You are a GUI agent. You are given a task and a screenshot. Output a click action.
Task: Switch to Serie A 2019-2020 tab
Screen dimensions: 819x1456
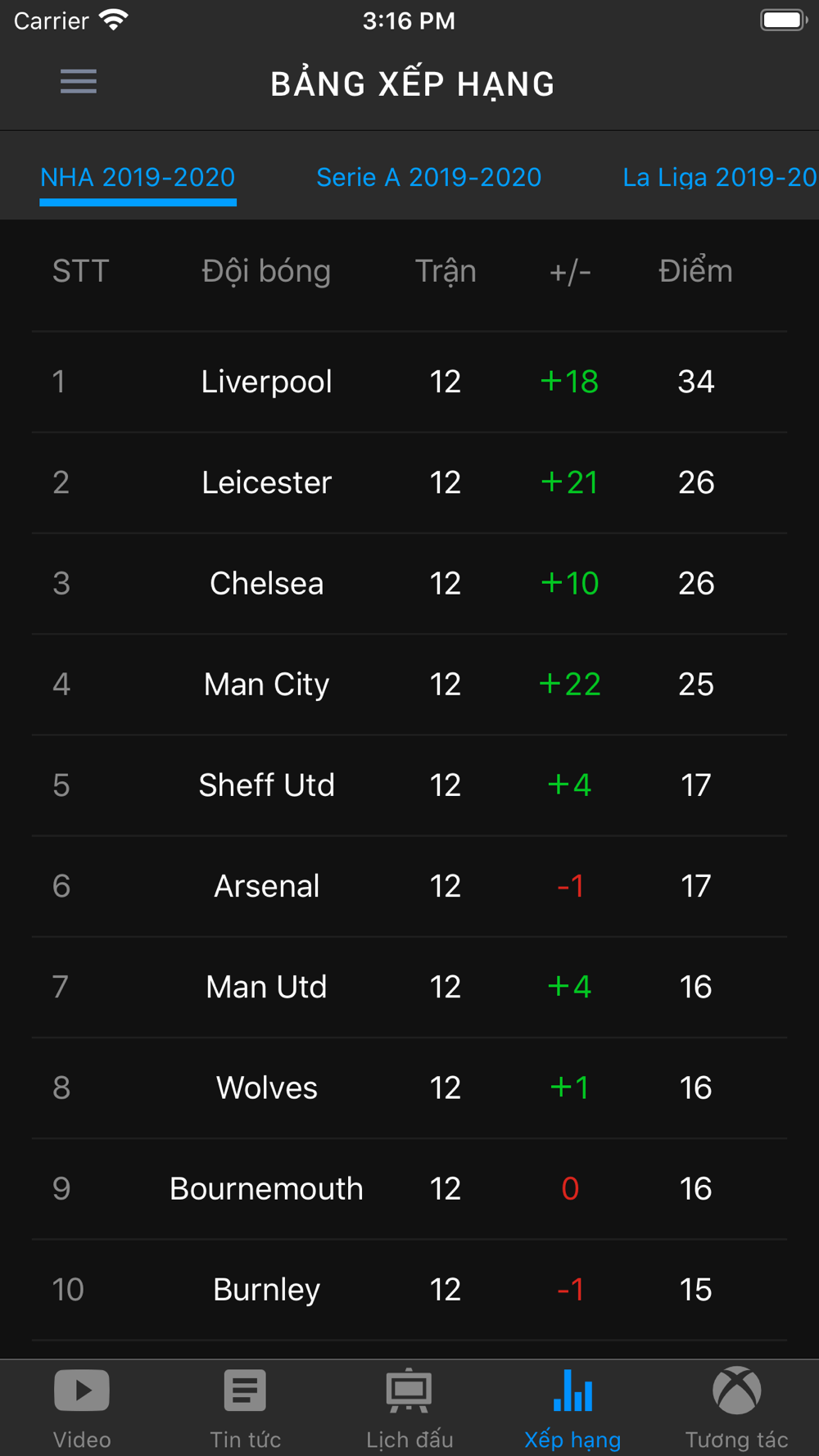429,178
